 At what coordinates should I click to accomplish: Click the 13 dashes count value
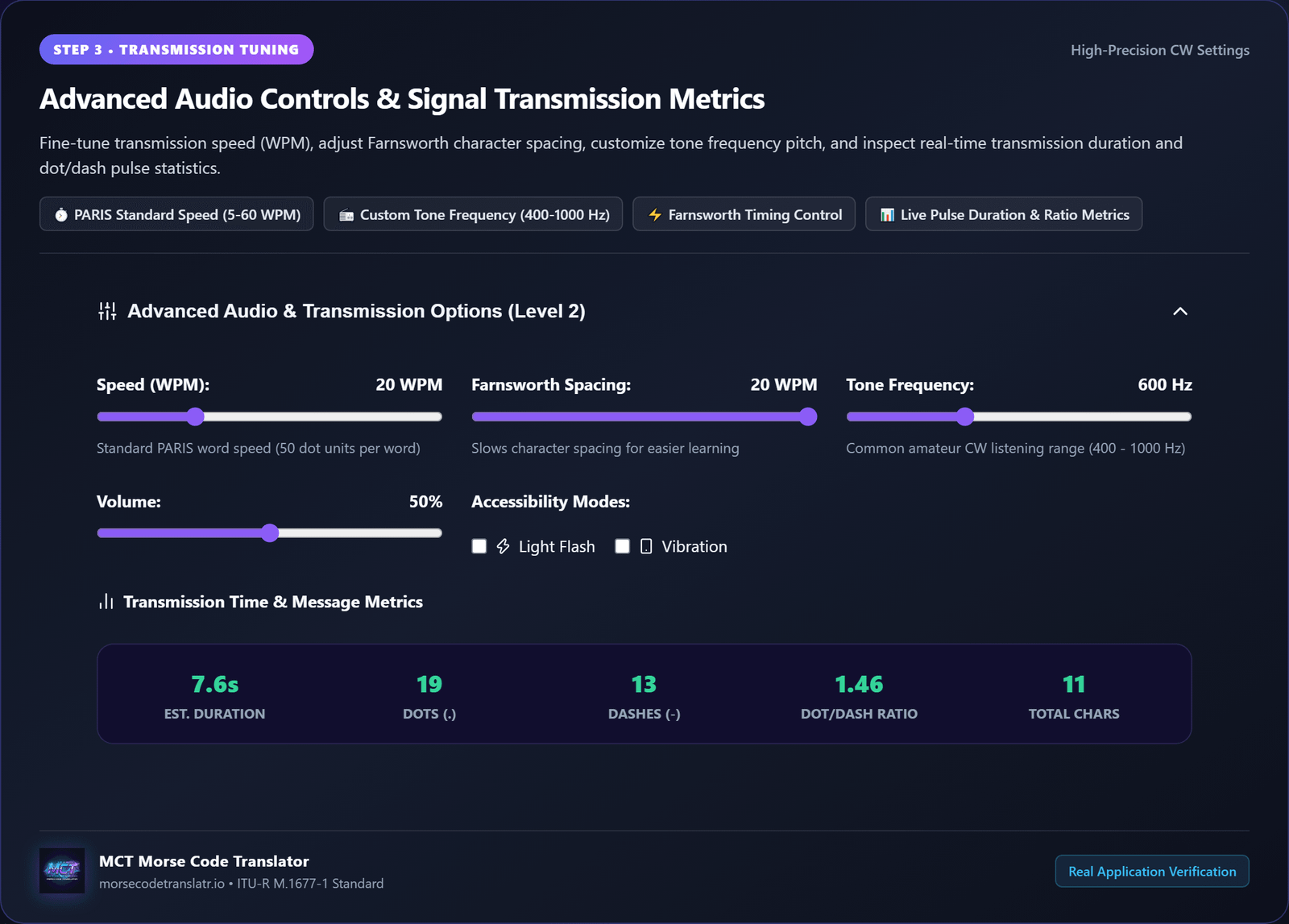644,684
